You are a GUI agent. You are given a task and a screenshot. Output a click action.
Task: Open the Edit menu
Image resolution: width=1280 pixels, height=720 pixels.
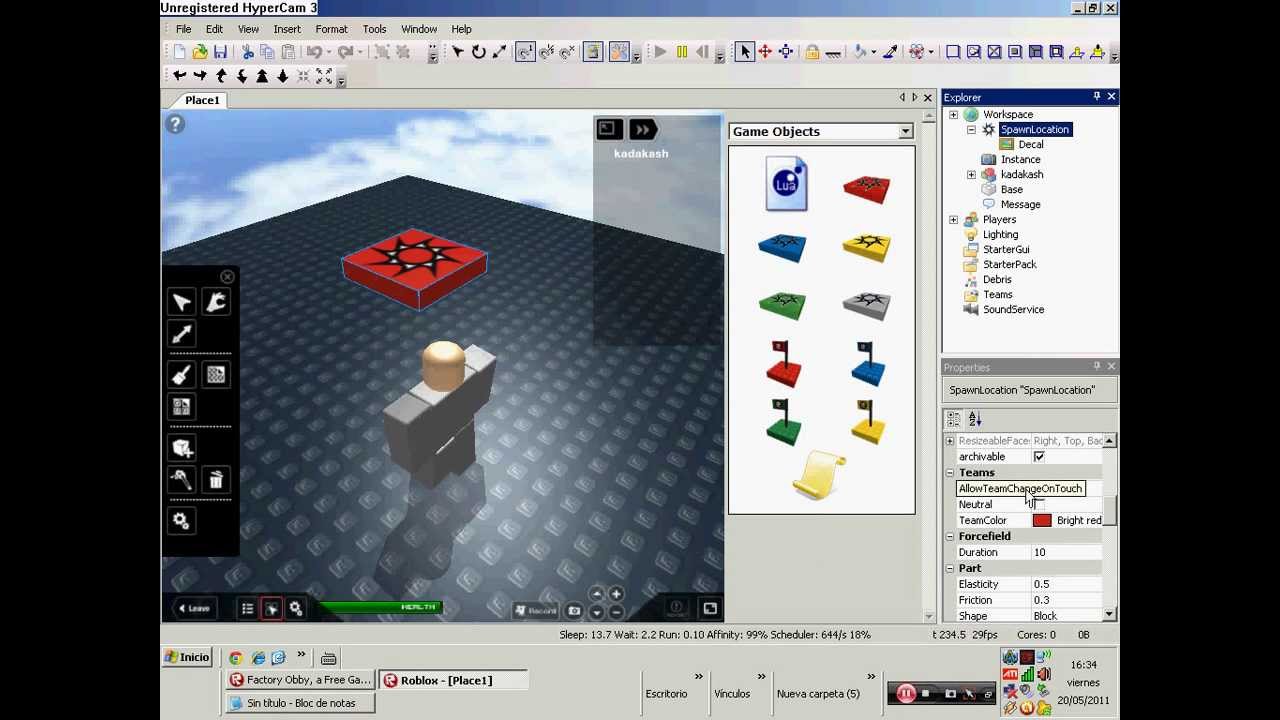point(214,29)
